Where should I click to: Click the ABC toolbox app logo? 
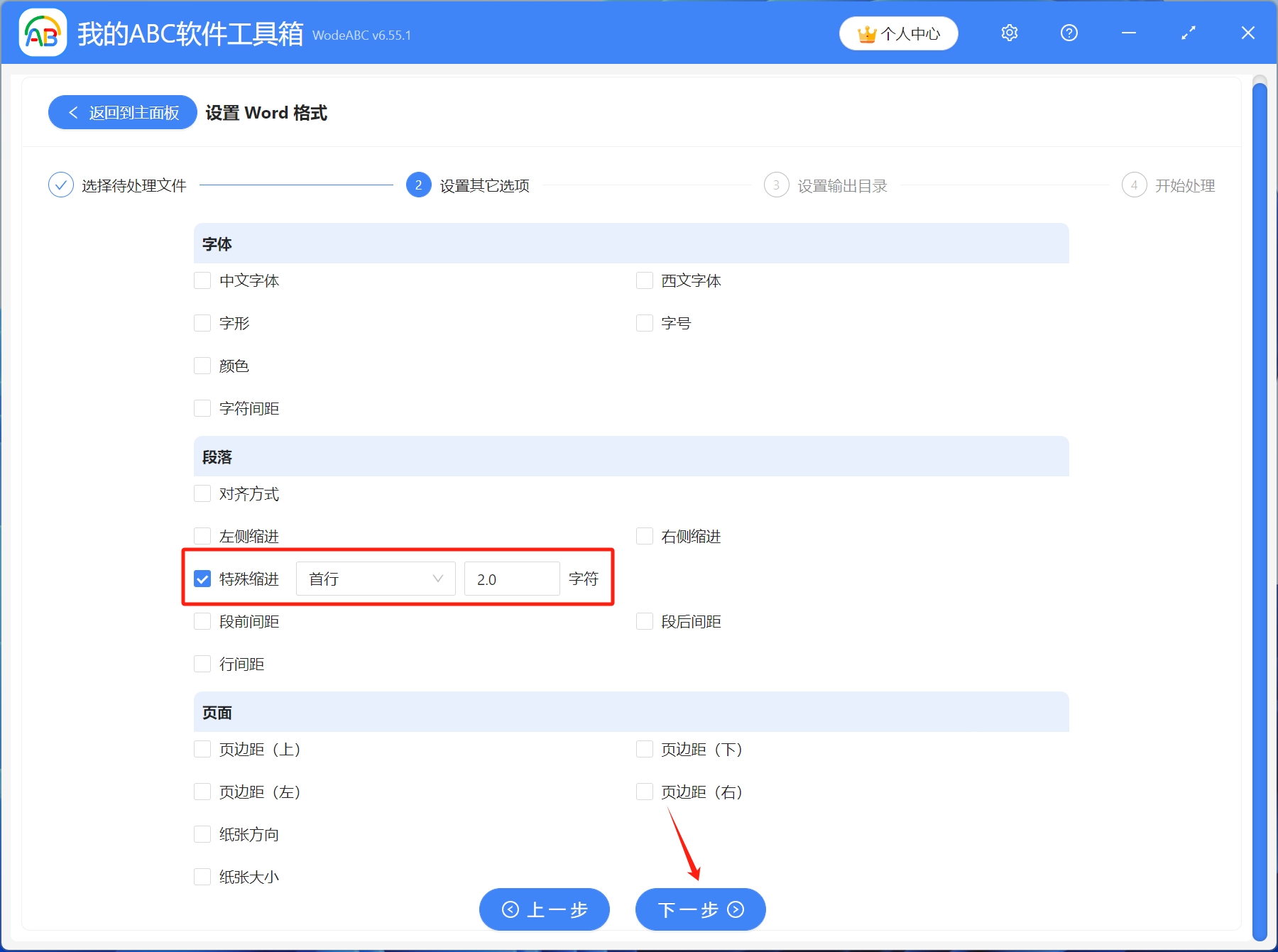pyautogui.click(x=42, y=32)
